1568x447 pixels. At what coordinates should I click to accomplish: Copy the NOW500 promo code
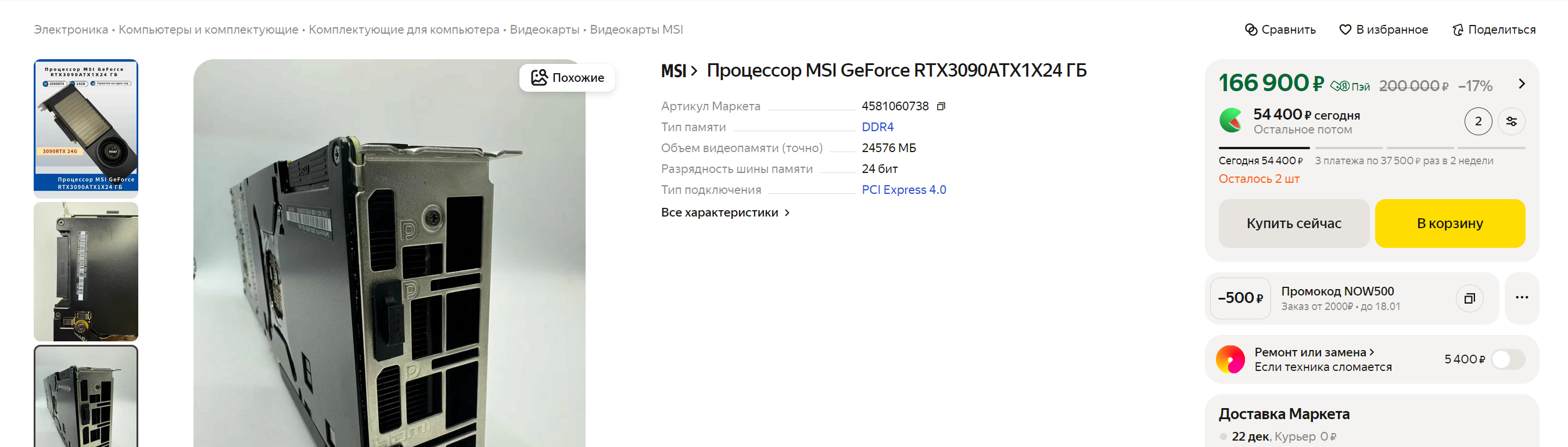(1469, 298)
